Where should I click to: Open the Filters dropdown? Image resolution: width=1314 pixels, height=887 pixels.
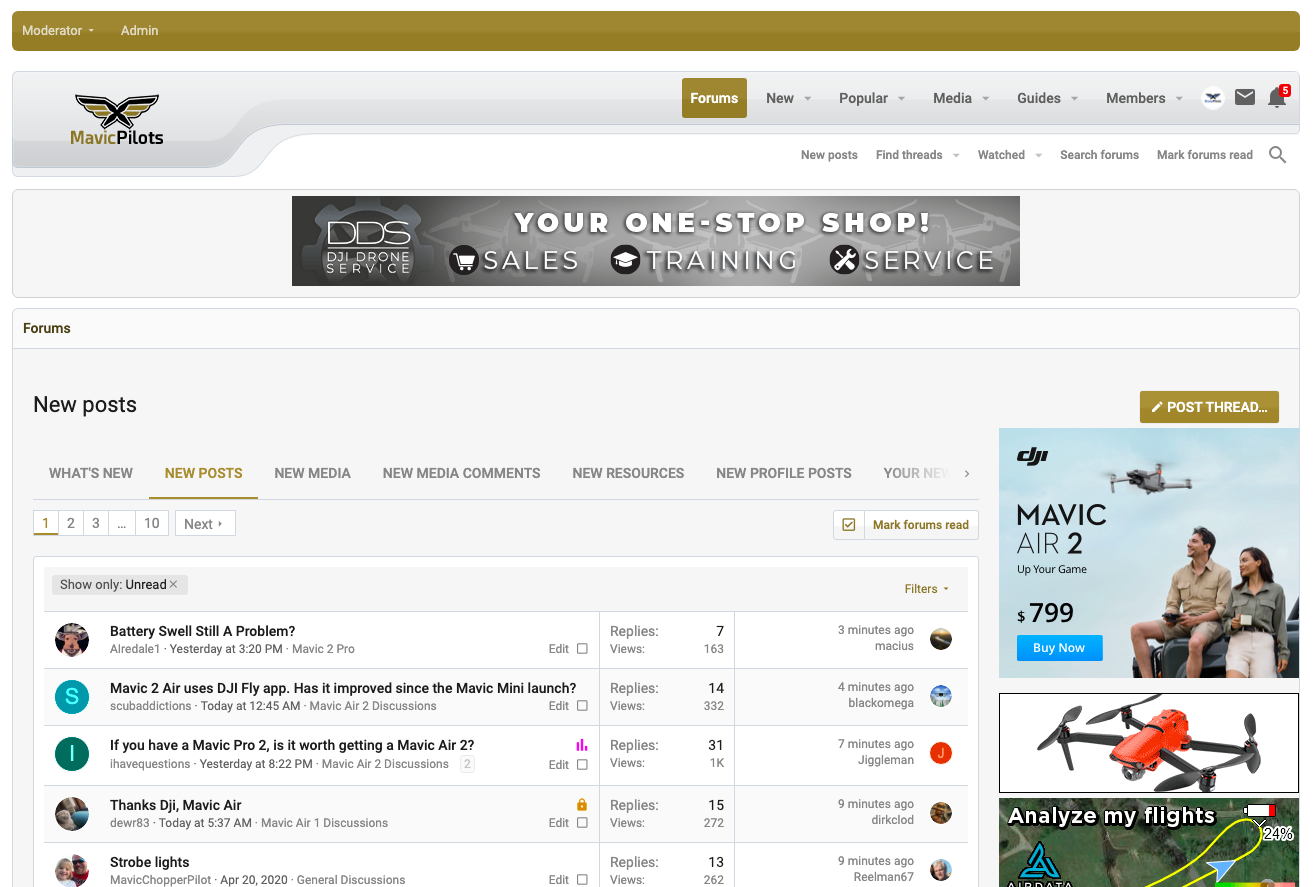pos(927,589)
